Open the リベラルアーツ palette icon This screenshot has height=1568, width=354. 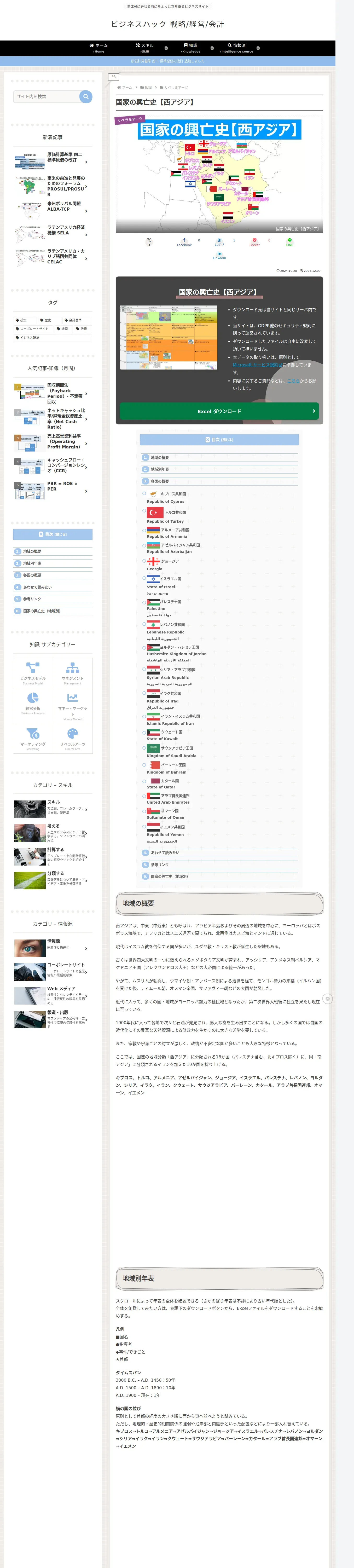[72, 734]
